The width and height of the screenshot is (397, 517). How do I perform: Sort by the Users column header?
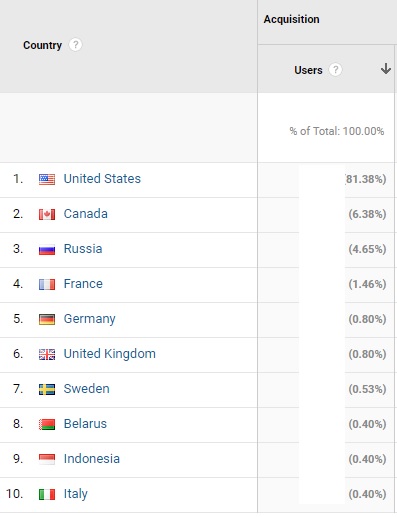click(x=308, y=70)
